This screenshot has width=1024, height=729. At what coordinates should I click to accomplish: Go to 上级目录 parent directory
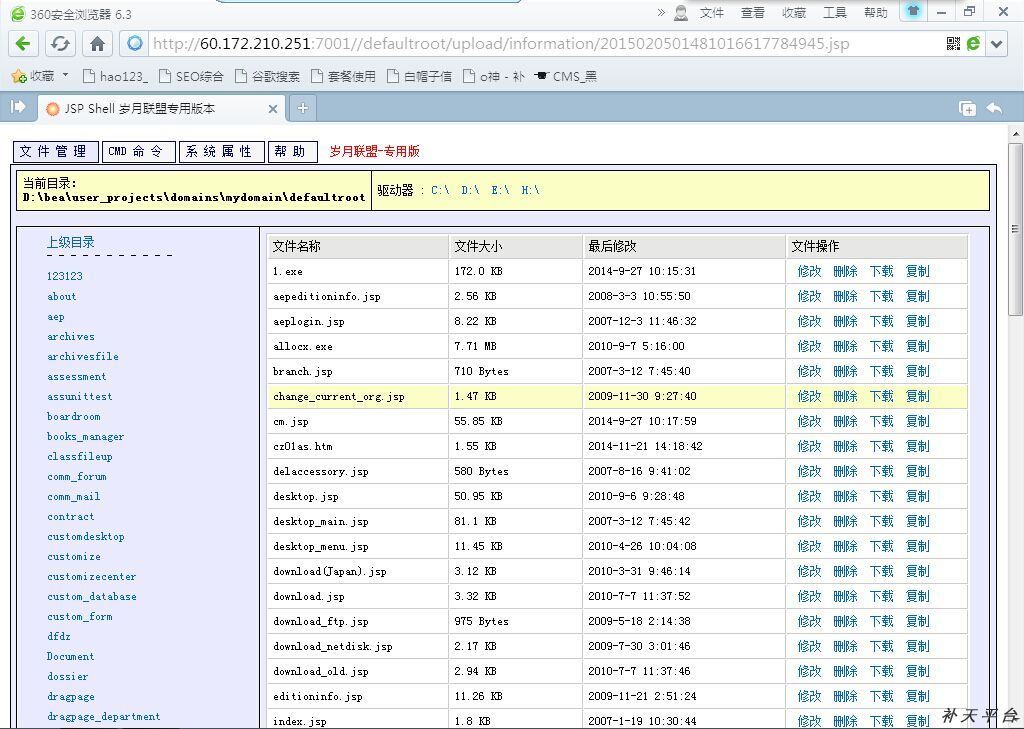point(71,242)
